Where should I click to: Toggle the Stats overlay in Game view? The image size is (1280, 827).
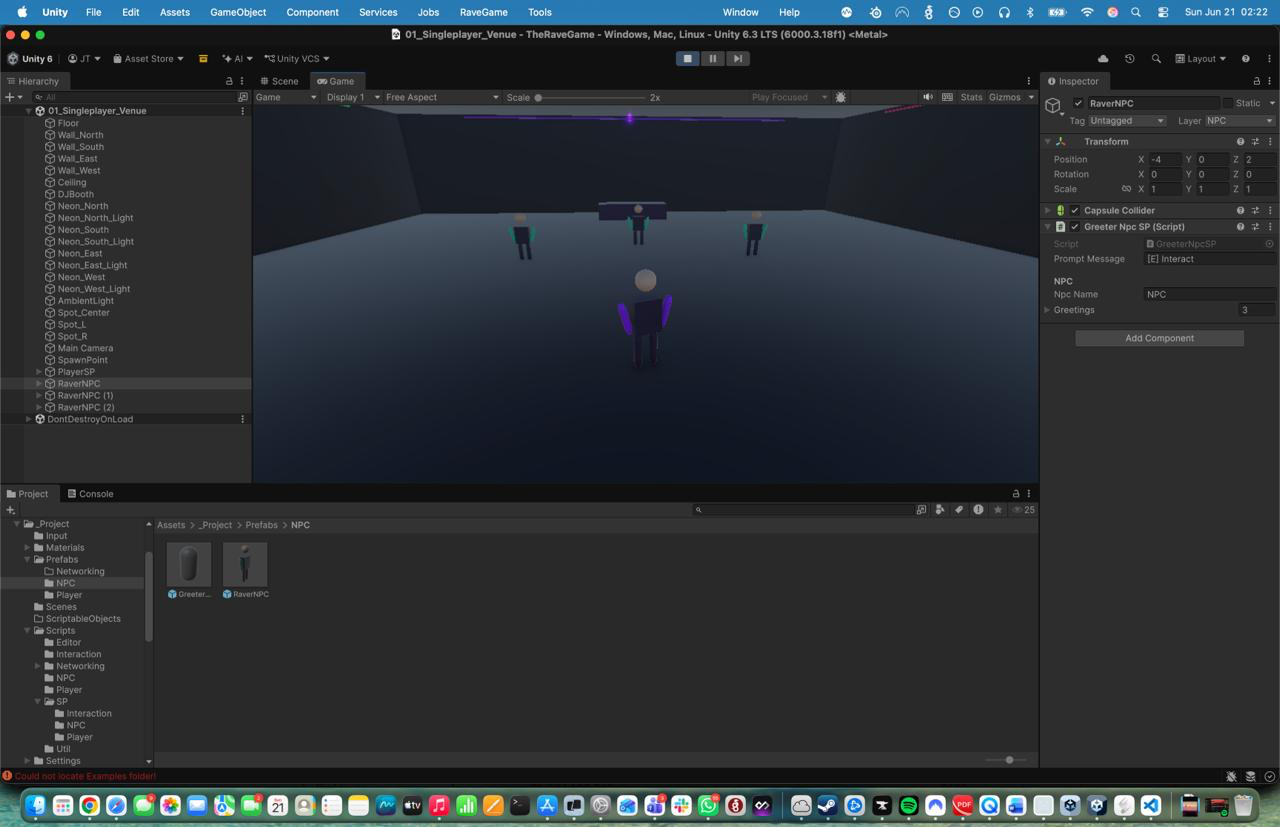(971, 97)
